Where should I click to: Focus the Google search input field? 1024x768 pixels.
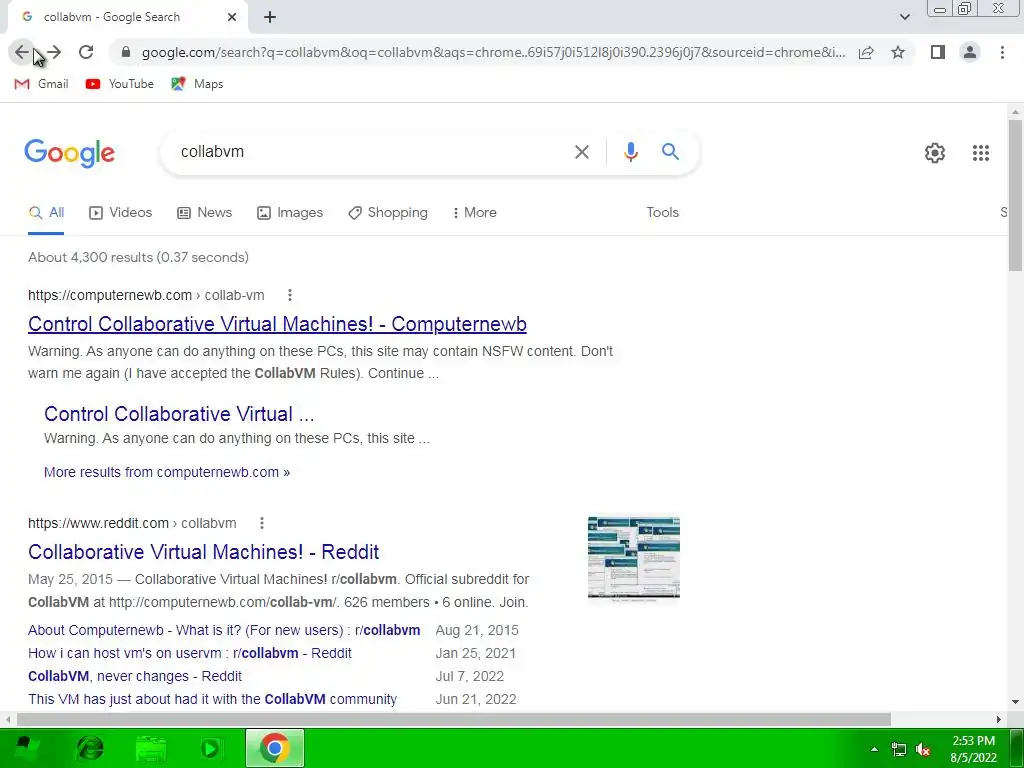pos(372,152)
